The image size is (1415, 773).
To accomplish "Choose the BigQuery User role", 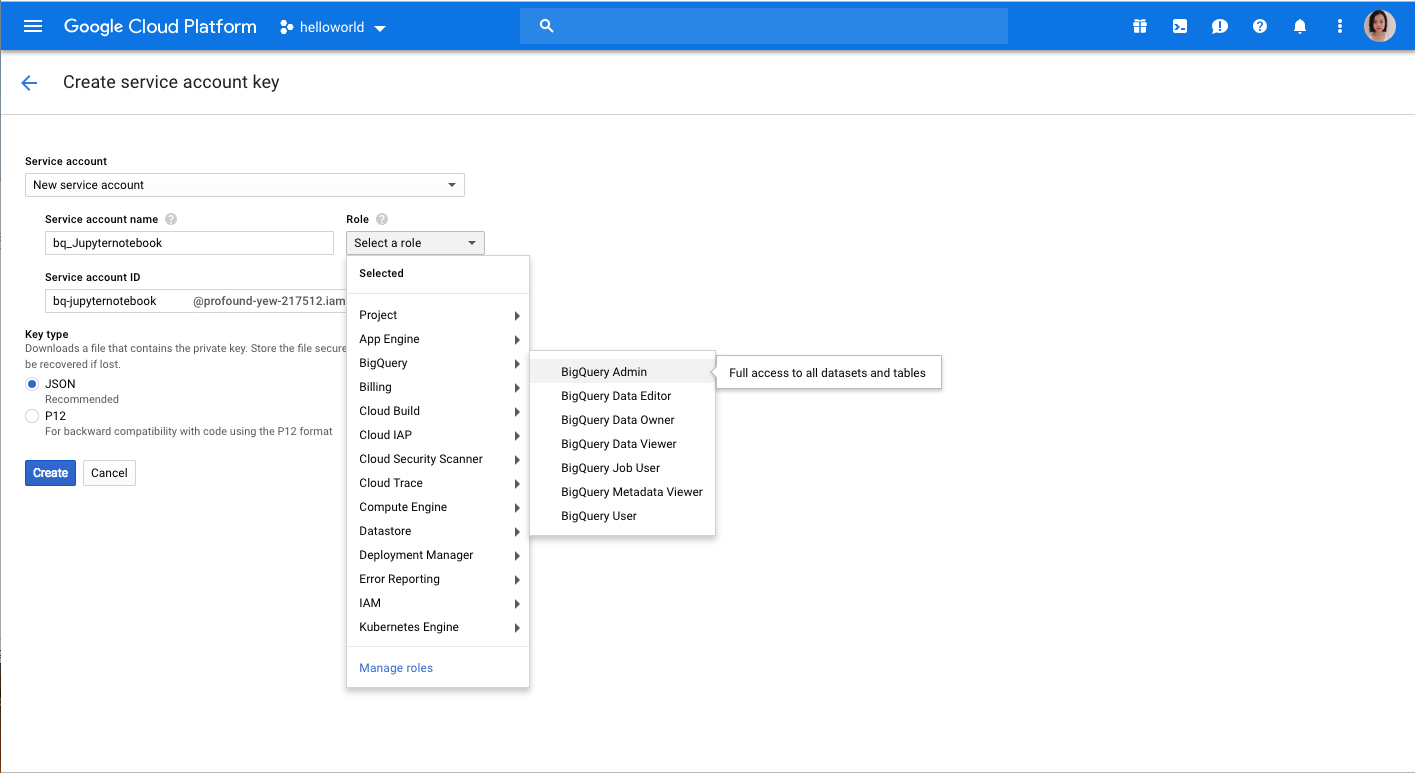I will (622, 516).
